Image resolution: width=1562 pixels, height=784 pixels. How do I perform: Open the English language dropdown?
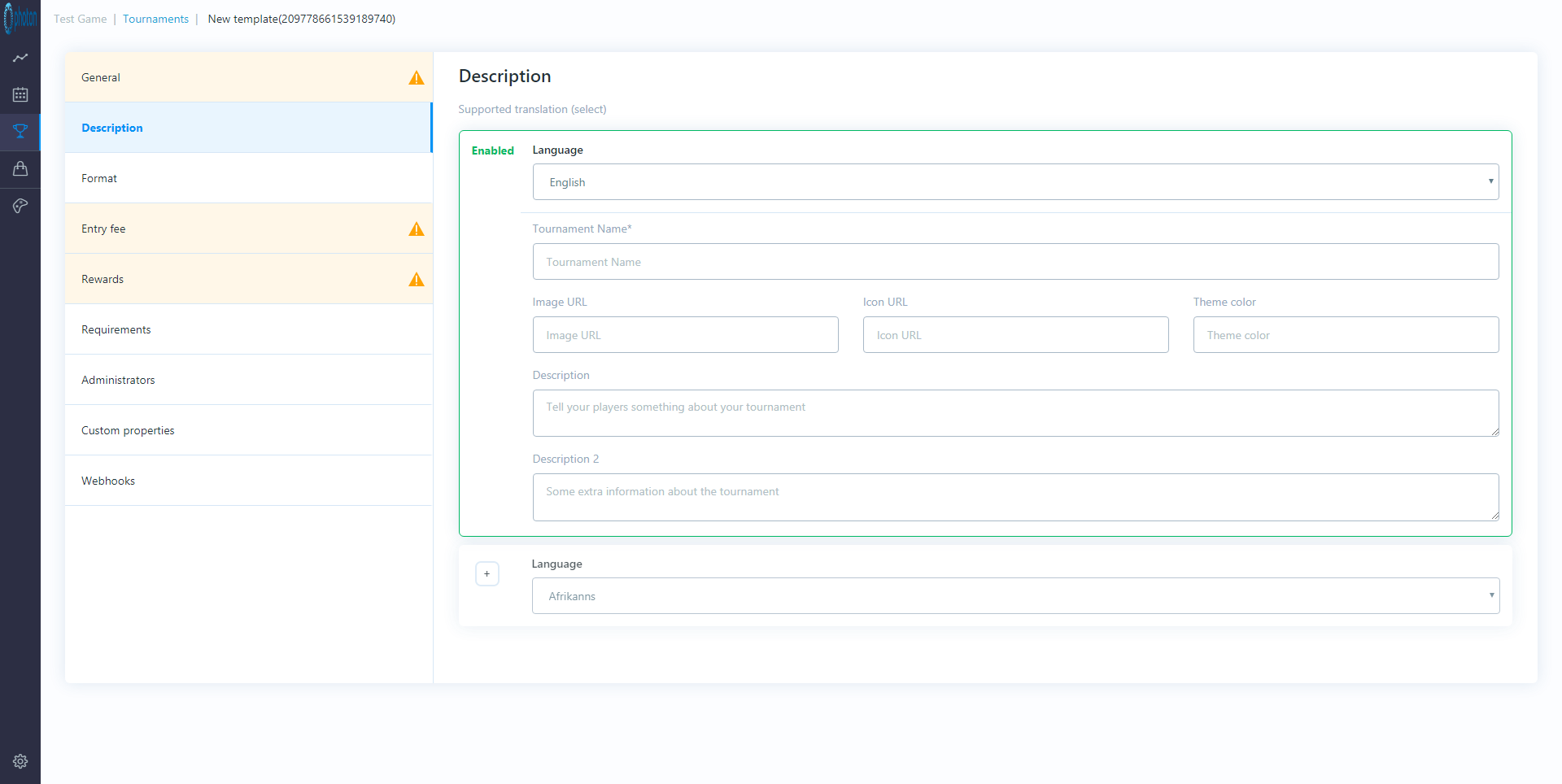click(1014, 182)
